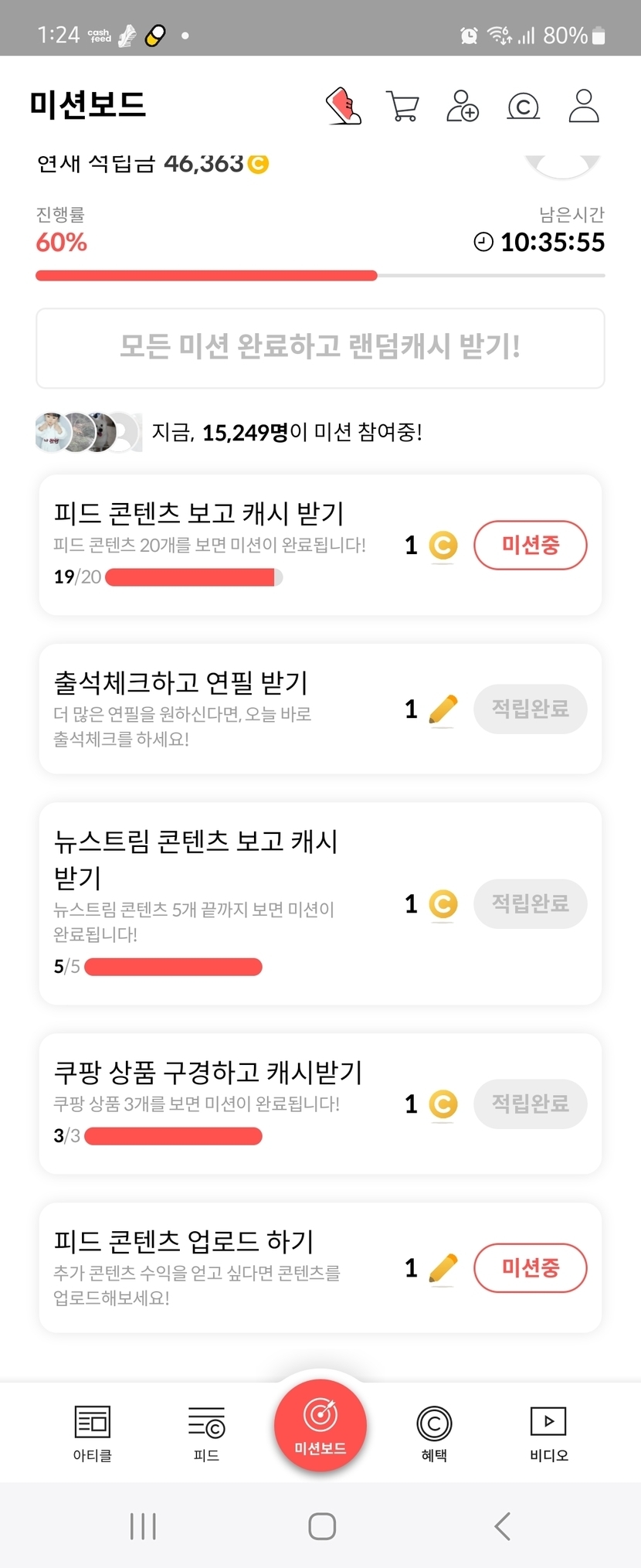
Task: Tap 미션중 button for 피드 콘텐츠 업로드
Action: tap(530, 1267)
